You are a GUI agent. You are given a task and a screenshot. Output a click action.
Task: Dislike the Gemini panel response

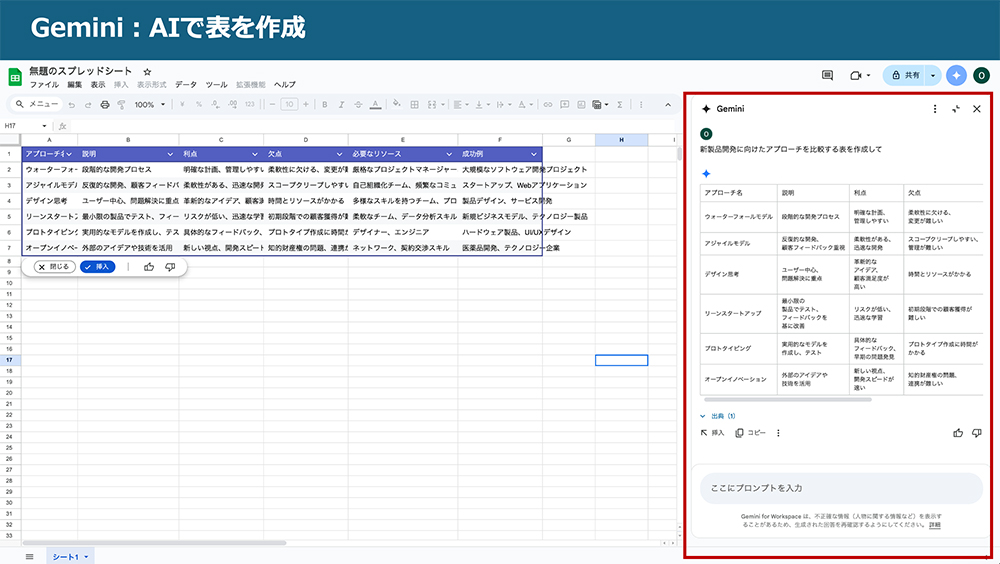click(x=976, y=433)
